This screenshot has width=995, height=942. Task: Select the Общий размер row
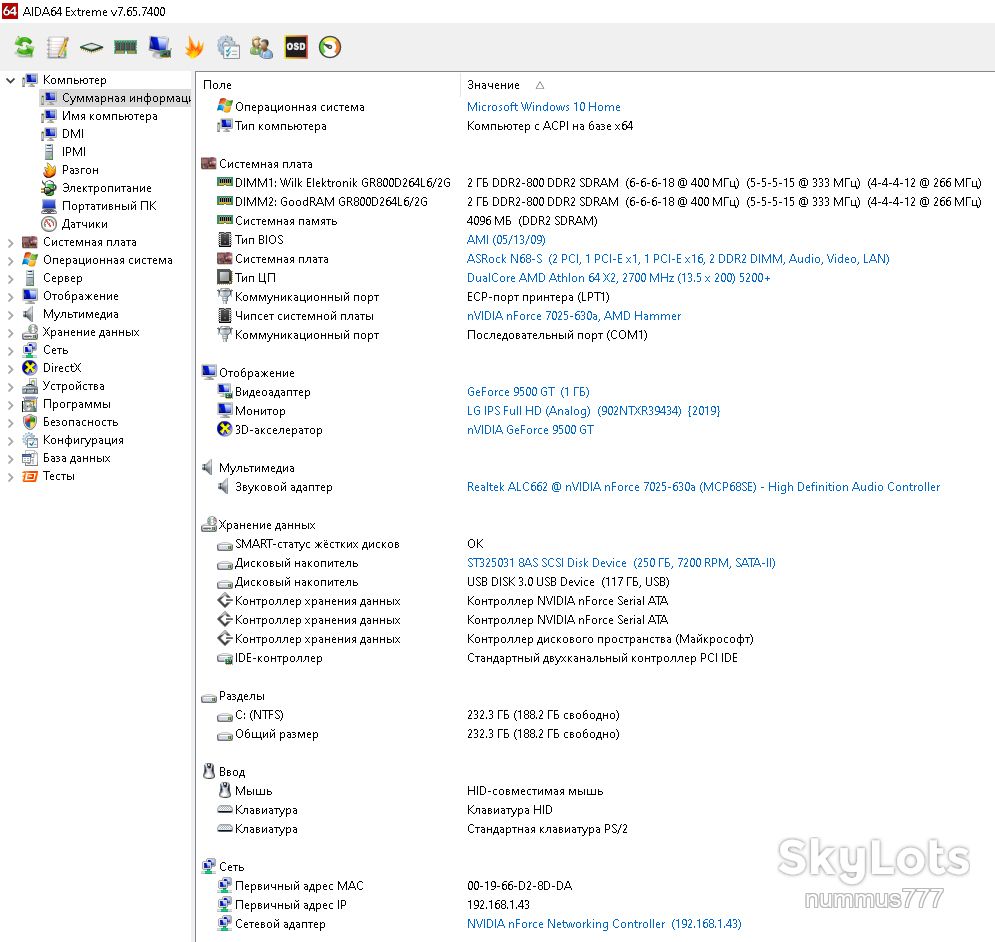[595, 734]
